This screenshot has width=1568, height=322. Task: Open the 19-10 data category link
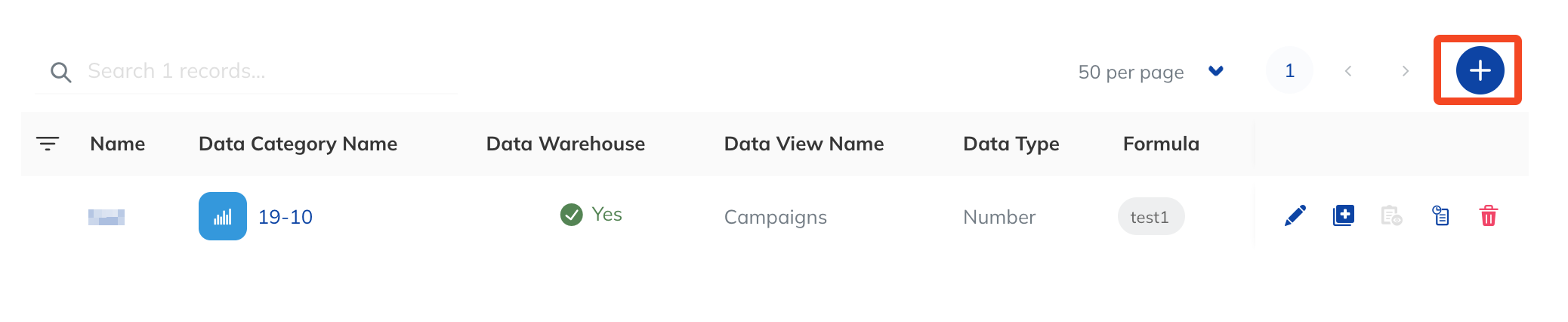coord(285,217)
